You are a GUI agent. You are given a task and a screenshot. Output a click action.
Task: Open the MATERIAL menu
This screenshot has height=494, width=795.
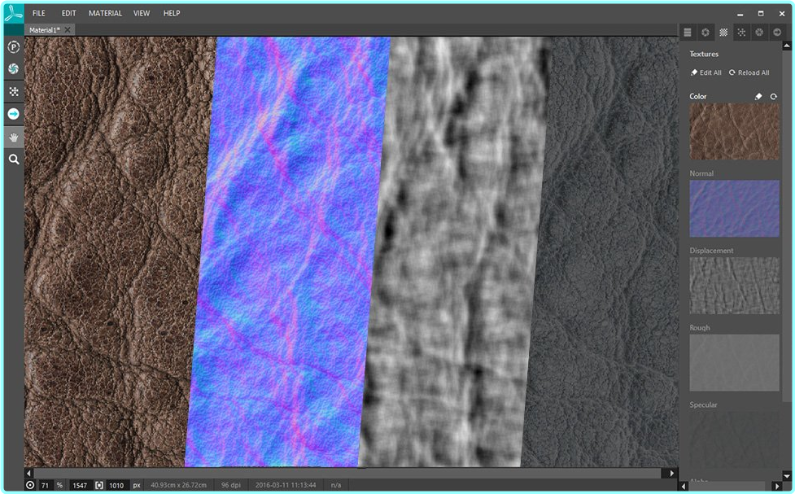pyautogui.click(x=105, y=13)
